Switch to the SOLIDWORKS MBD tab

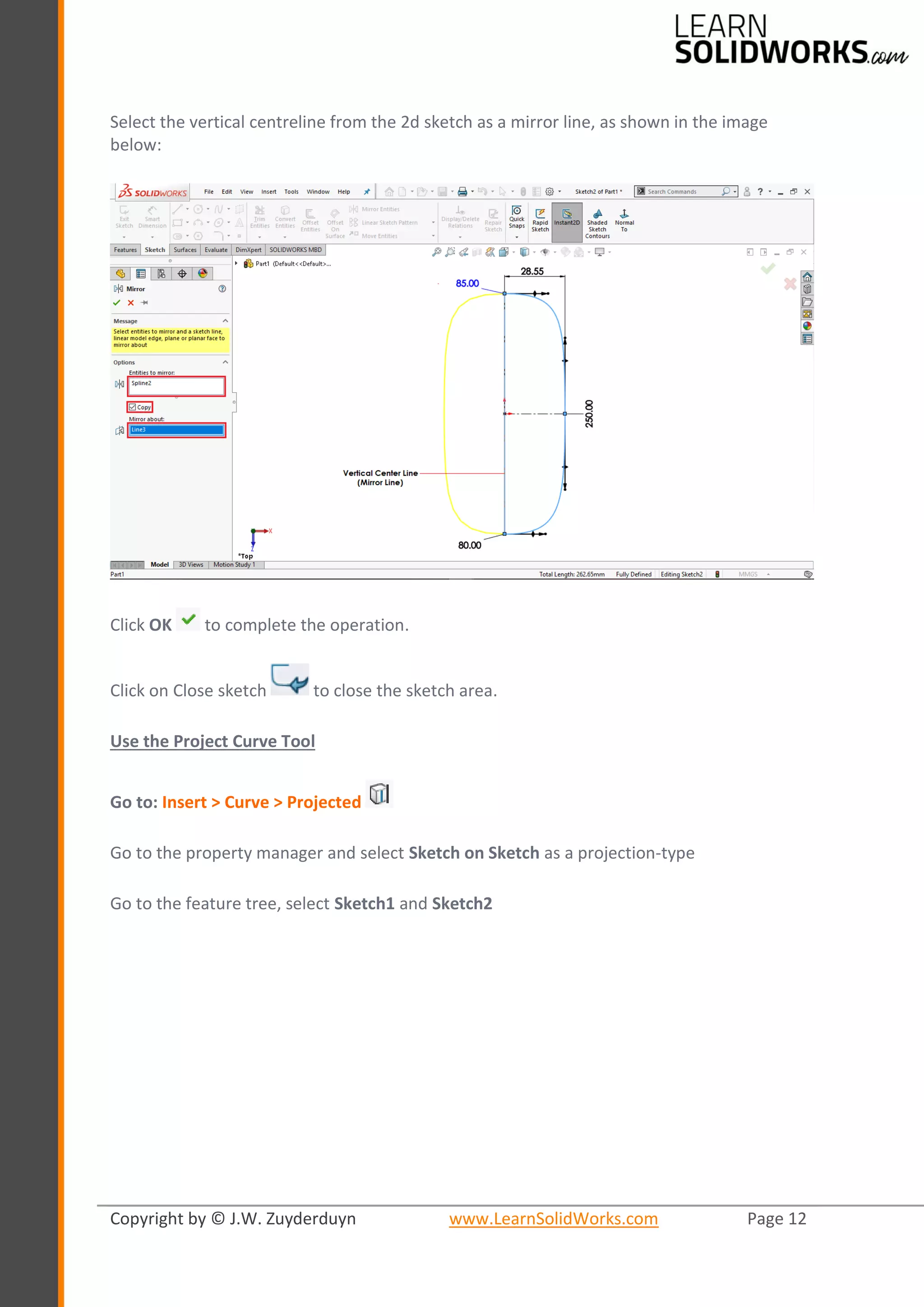[296, 250]
